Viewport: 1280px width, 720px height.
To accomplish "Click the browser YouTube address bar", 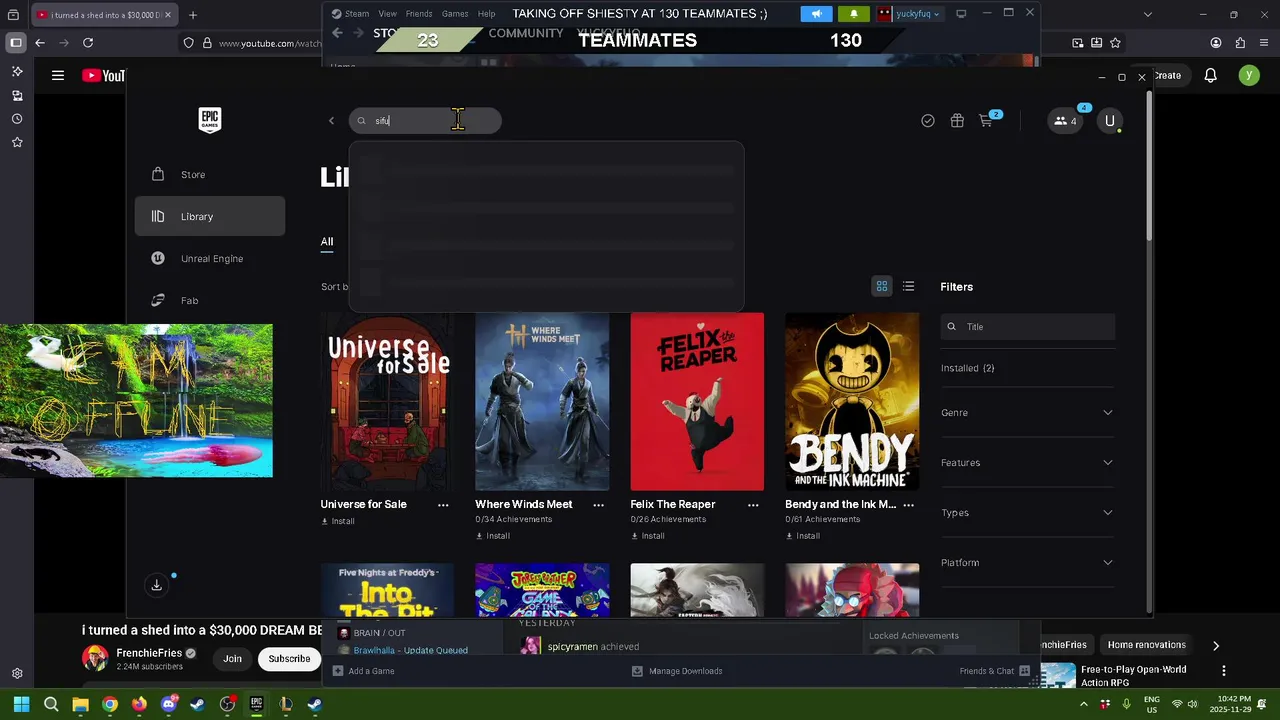I will pyautogui.click(x=270, y=43).
